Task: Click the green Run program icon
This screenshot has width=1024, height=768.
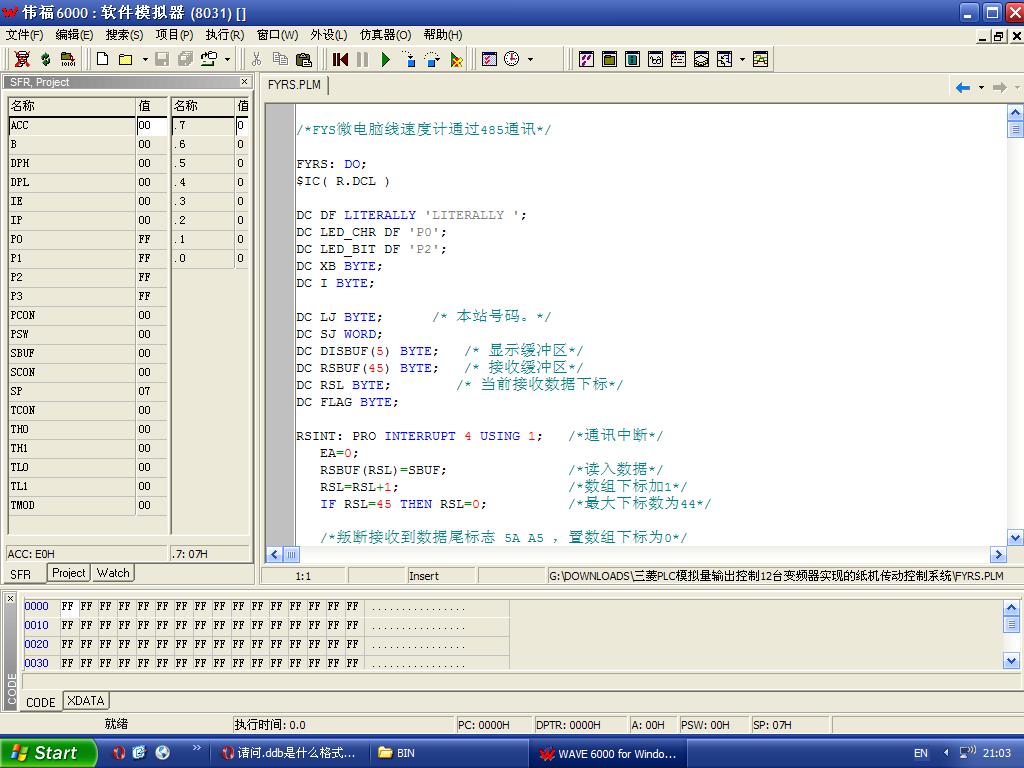Action: tap(386, 60)
